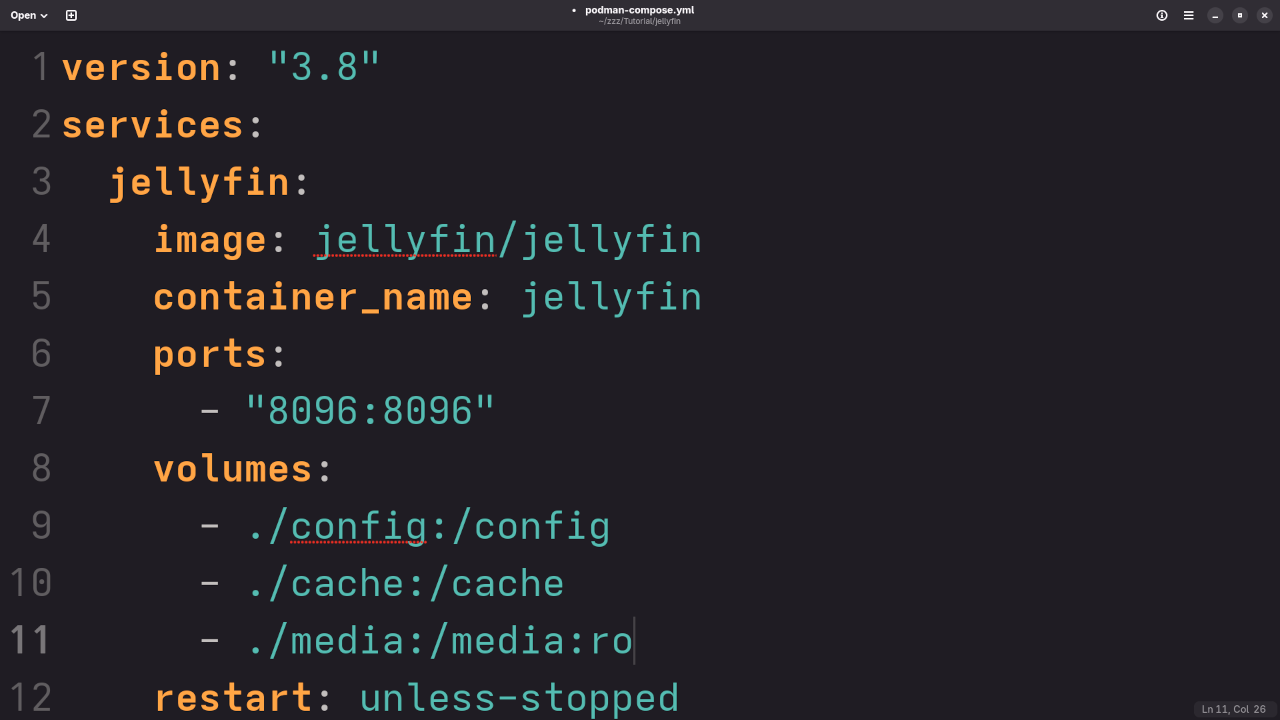This screenshot has height=720, width=1280.
Task: Place cursor on the "version" key
Action: tap(141, 68)
